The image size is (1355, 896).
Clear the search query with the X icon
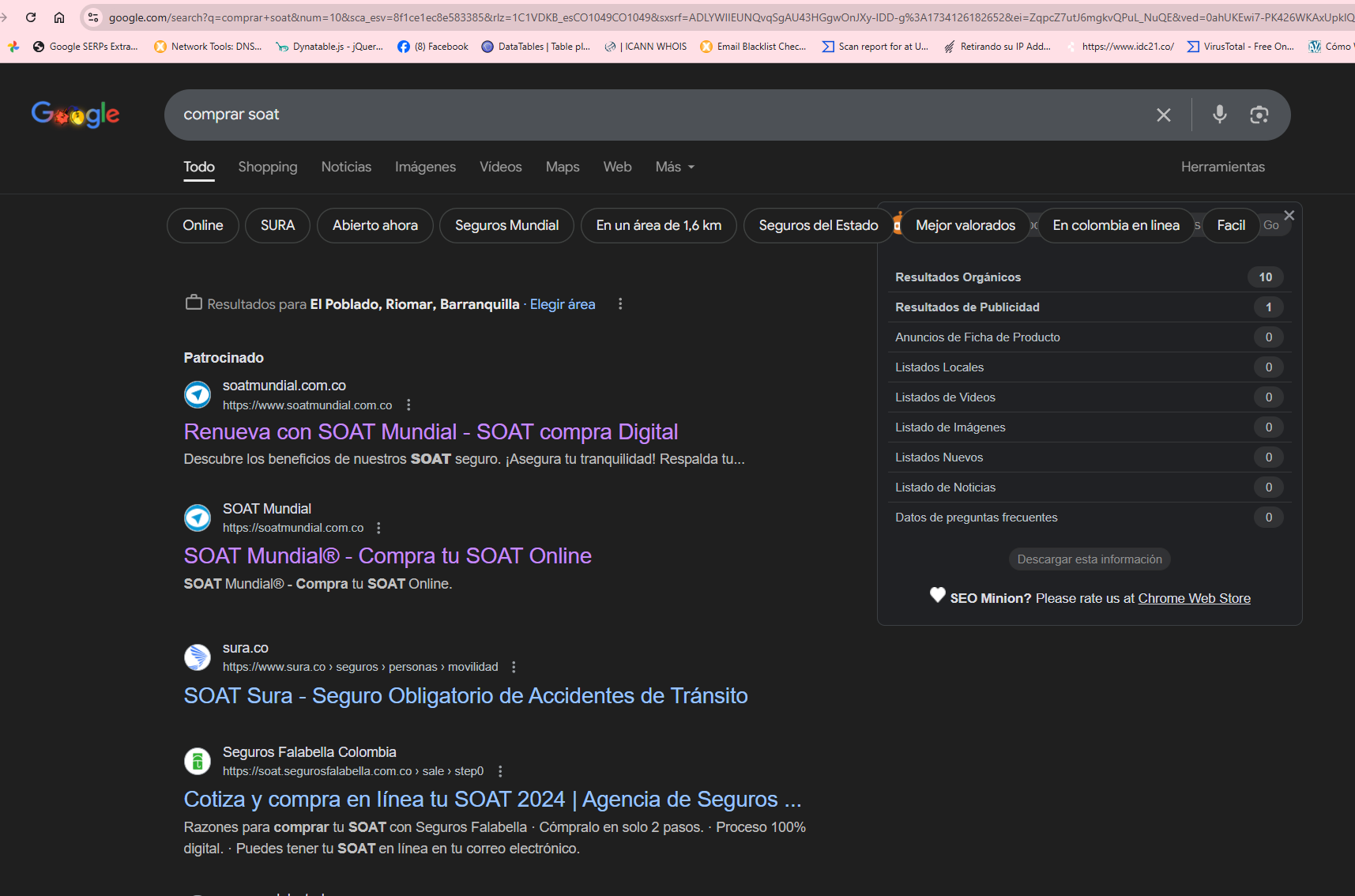(1164, 115)
